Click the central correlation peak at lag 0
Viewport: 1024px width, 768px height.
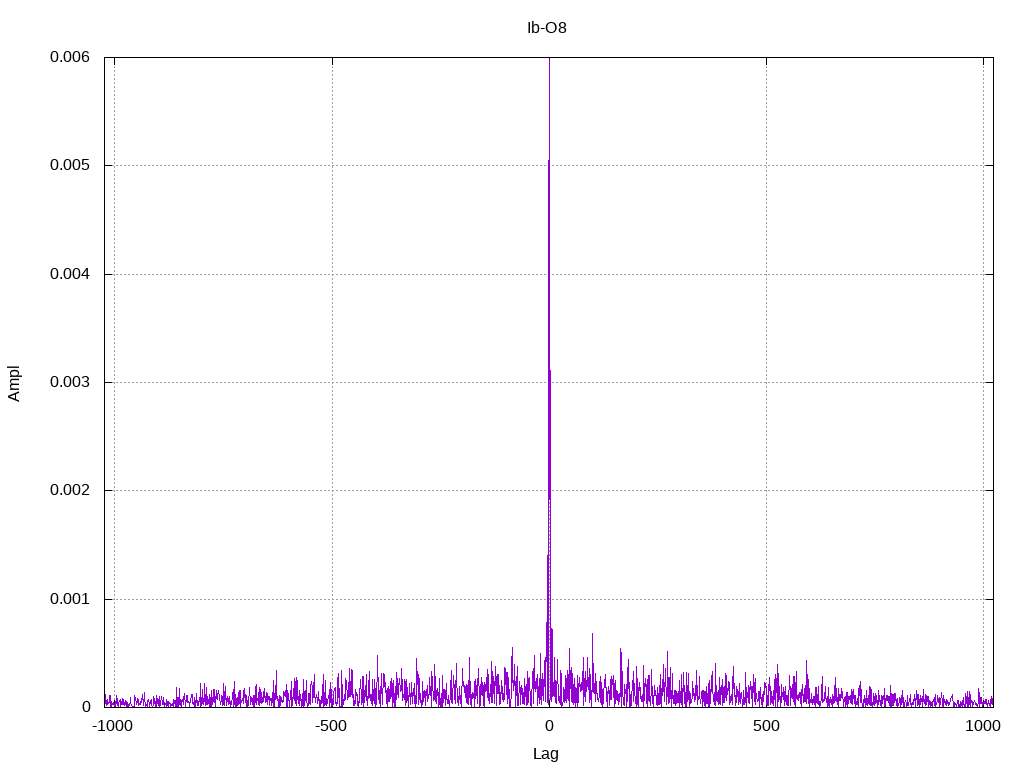click(x=549, y=382)
